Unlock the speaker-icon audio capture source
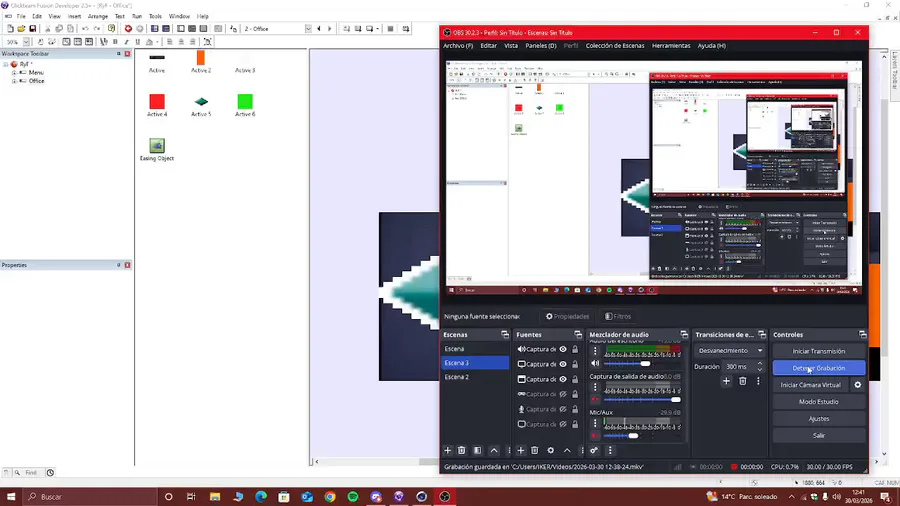 (575, 349)
